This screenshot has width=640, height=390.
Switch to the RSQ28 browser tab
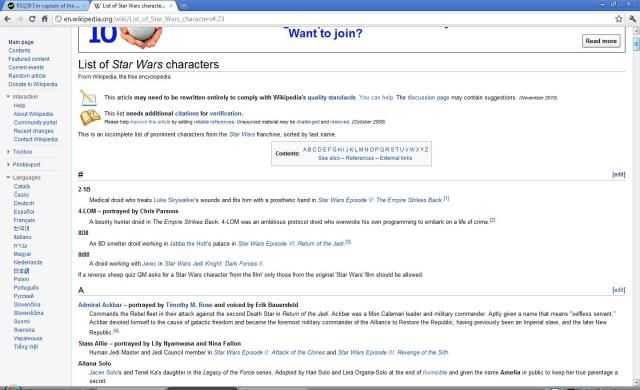[45, 6]
